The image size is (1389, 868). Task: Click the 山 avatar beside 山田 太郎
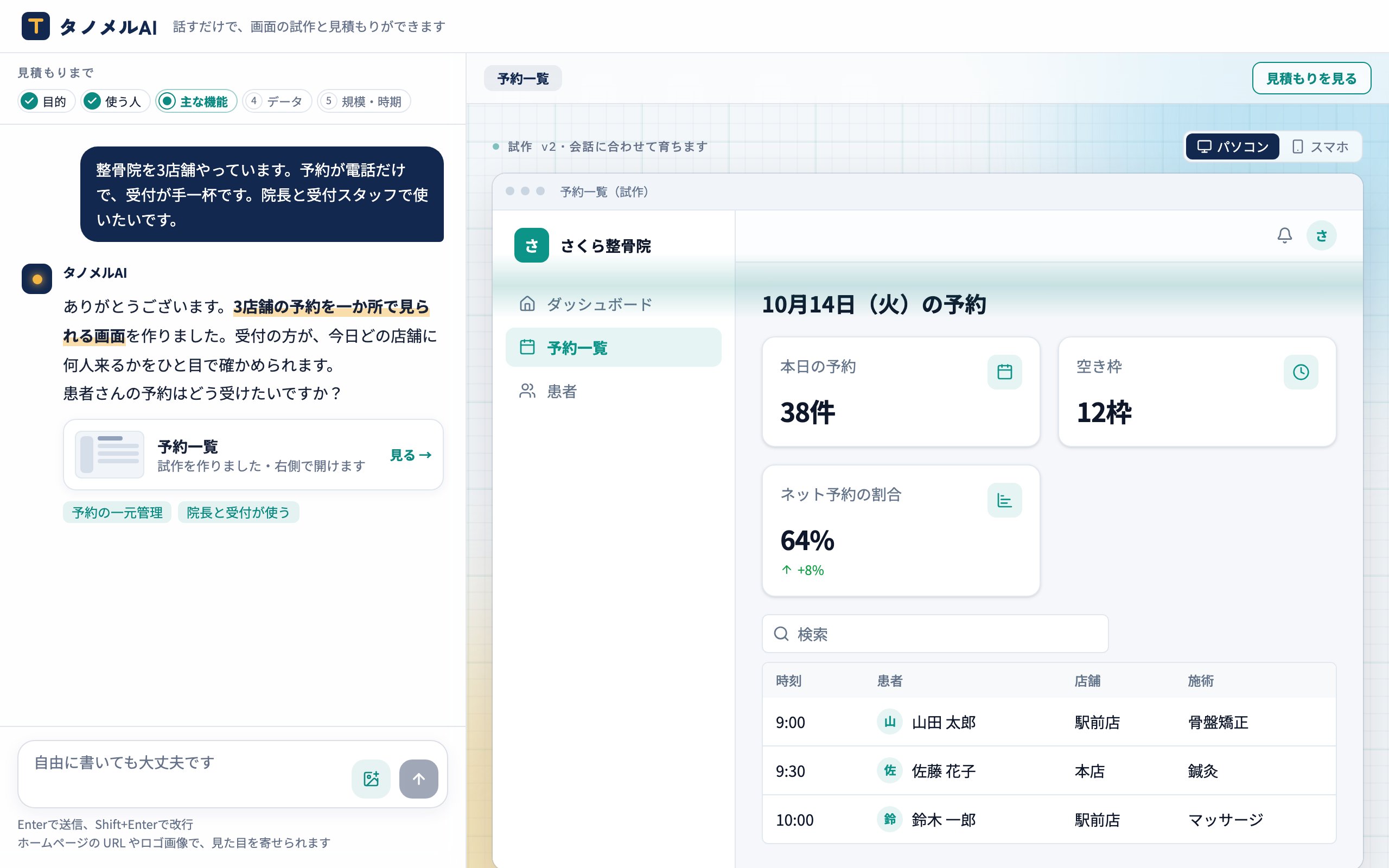coord(890,722)
